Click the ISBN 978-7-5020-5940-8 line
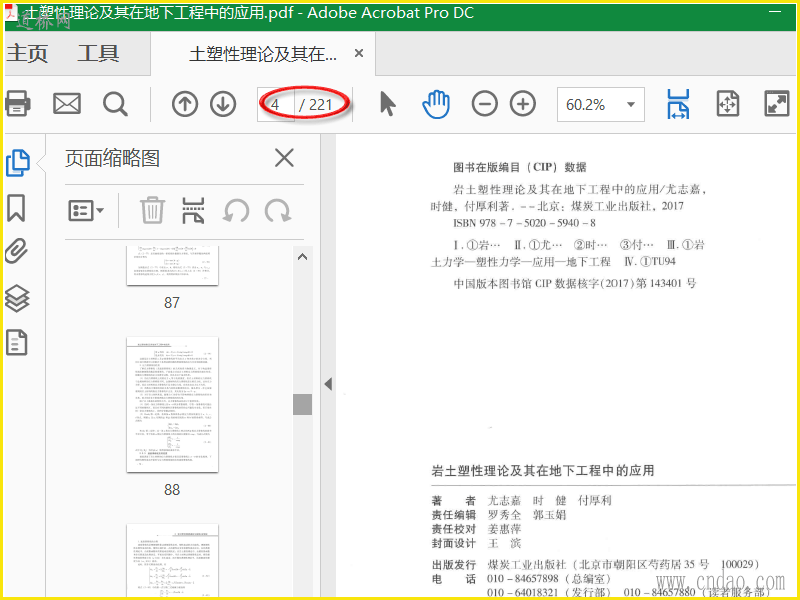The height and width of the screenshot is (600, 800). 524,223
